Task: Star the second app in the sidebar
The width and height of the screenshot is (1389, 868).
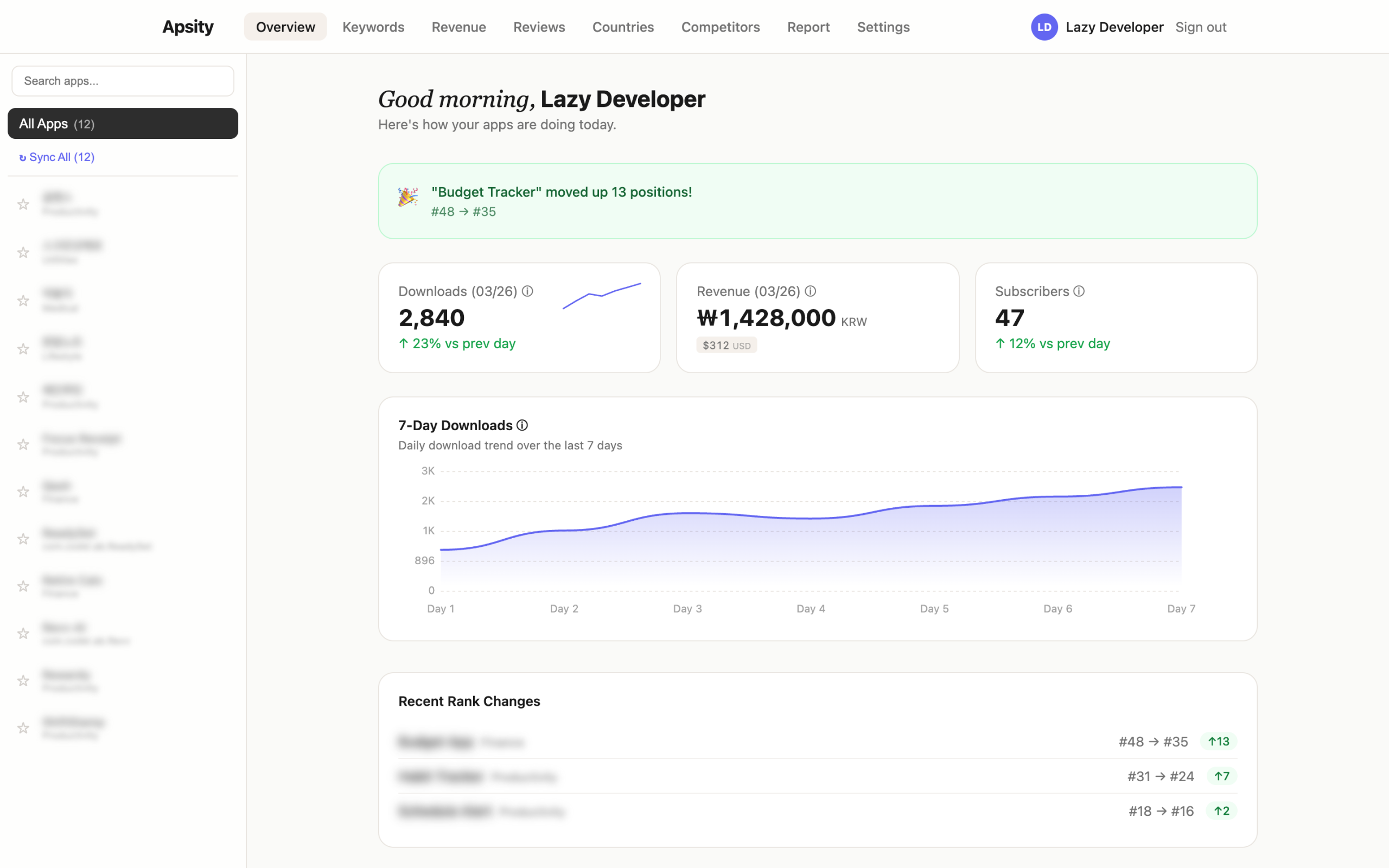Action: pos(23,252)
